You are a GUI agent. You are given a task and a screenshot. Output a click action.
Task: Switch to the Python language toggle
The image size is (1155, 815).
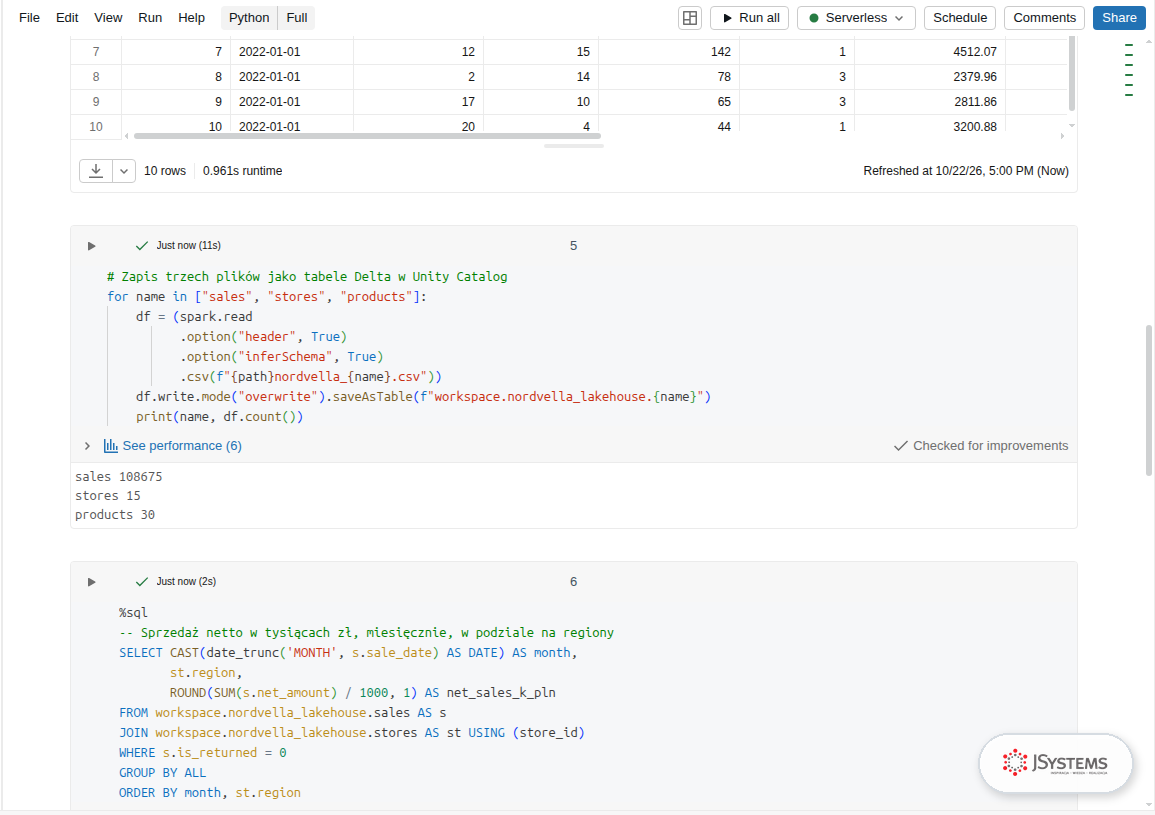point(249,18)
